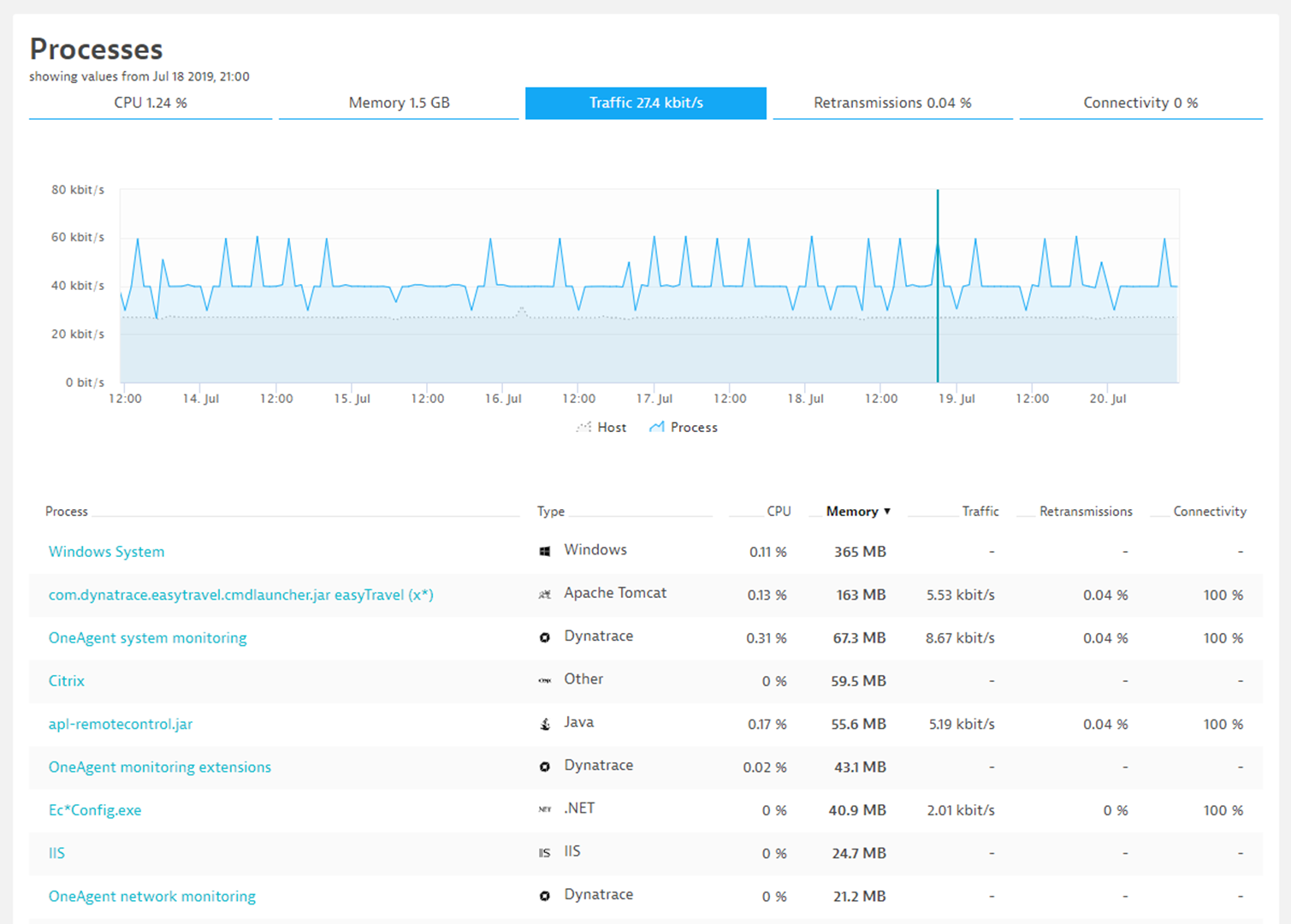This screenshot has width=1291, height=924.
Task: Click 0.31 % CPU value
Action: pos(766,638)
